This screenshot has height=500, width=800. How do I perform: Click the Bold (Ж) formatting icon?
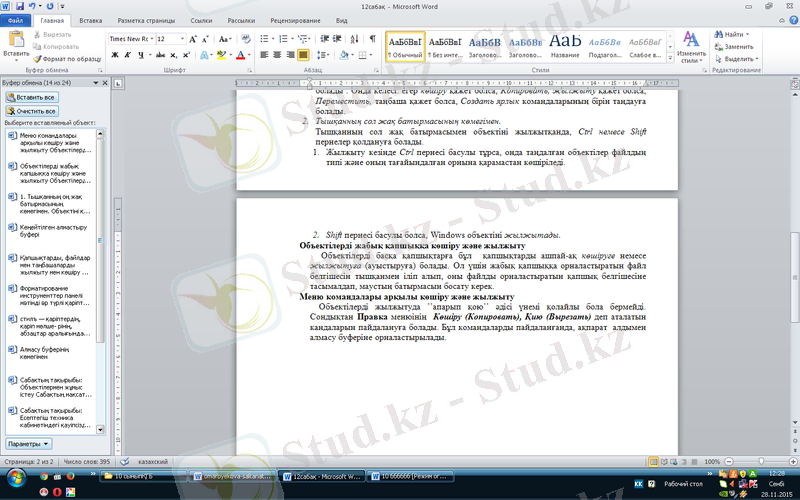115,55
